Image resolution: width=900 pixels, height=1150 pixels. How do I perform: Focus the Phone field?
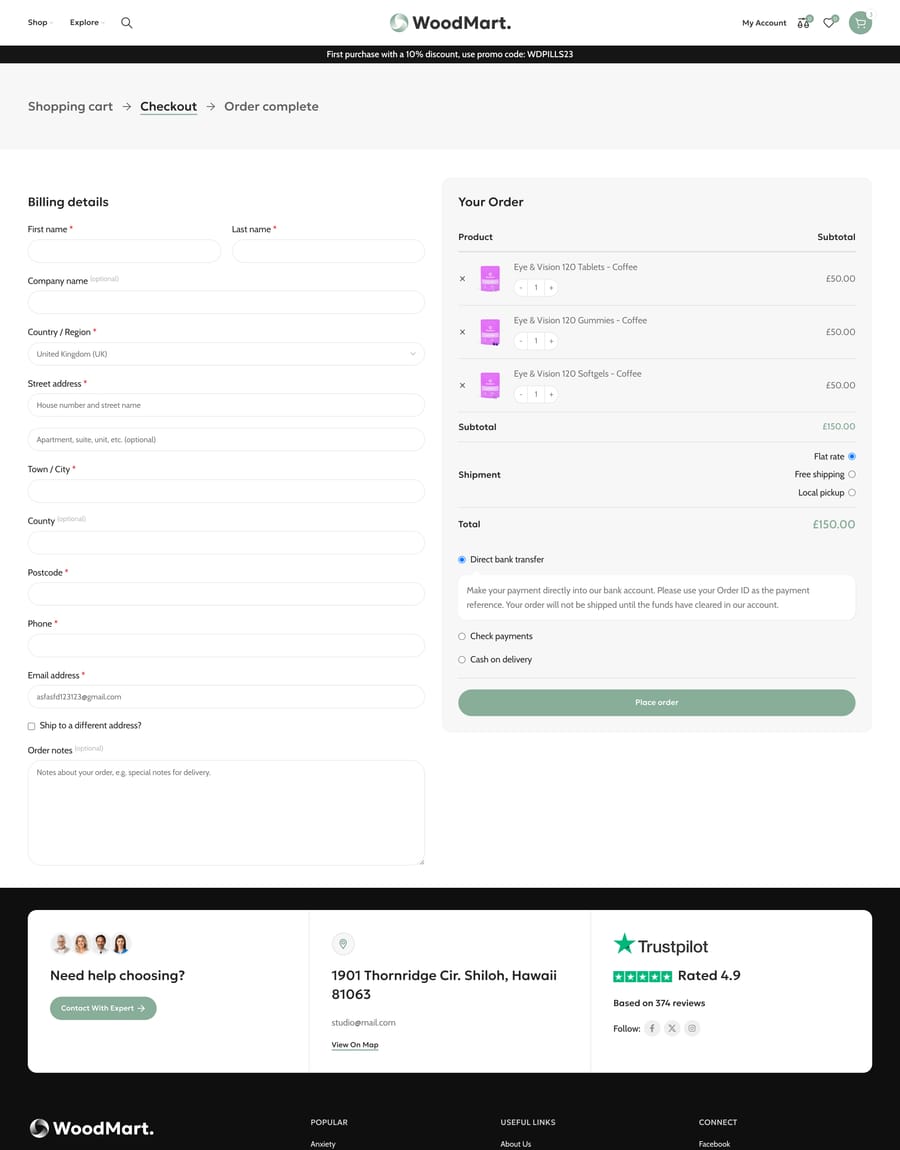click(226, 645)
